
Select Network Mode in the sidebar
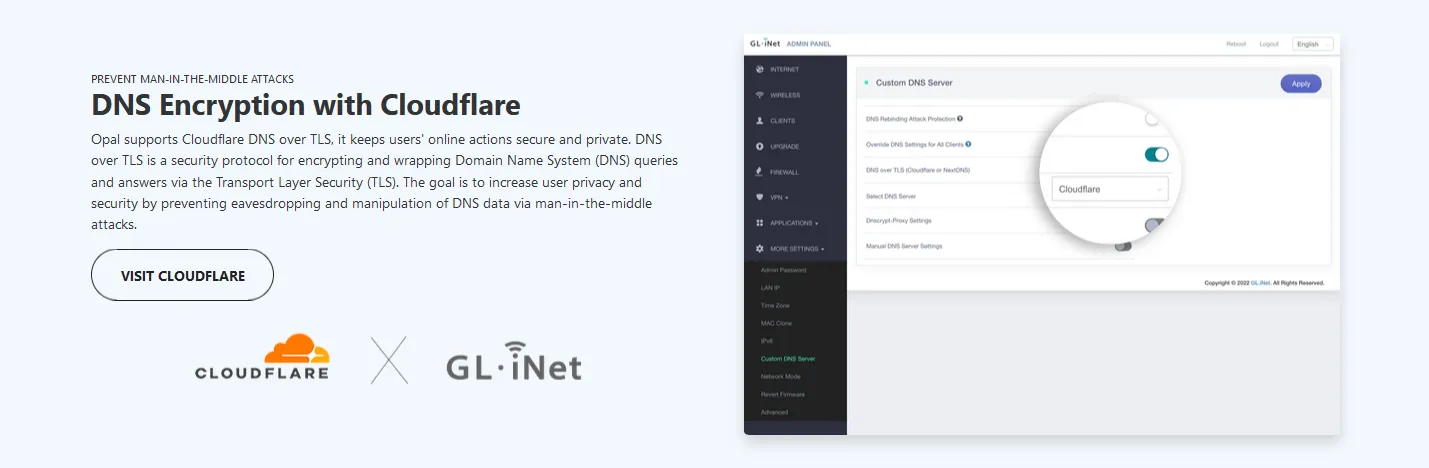coord(780,376)
